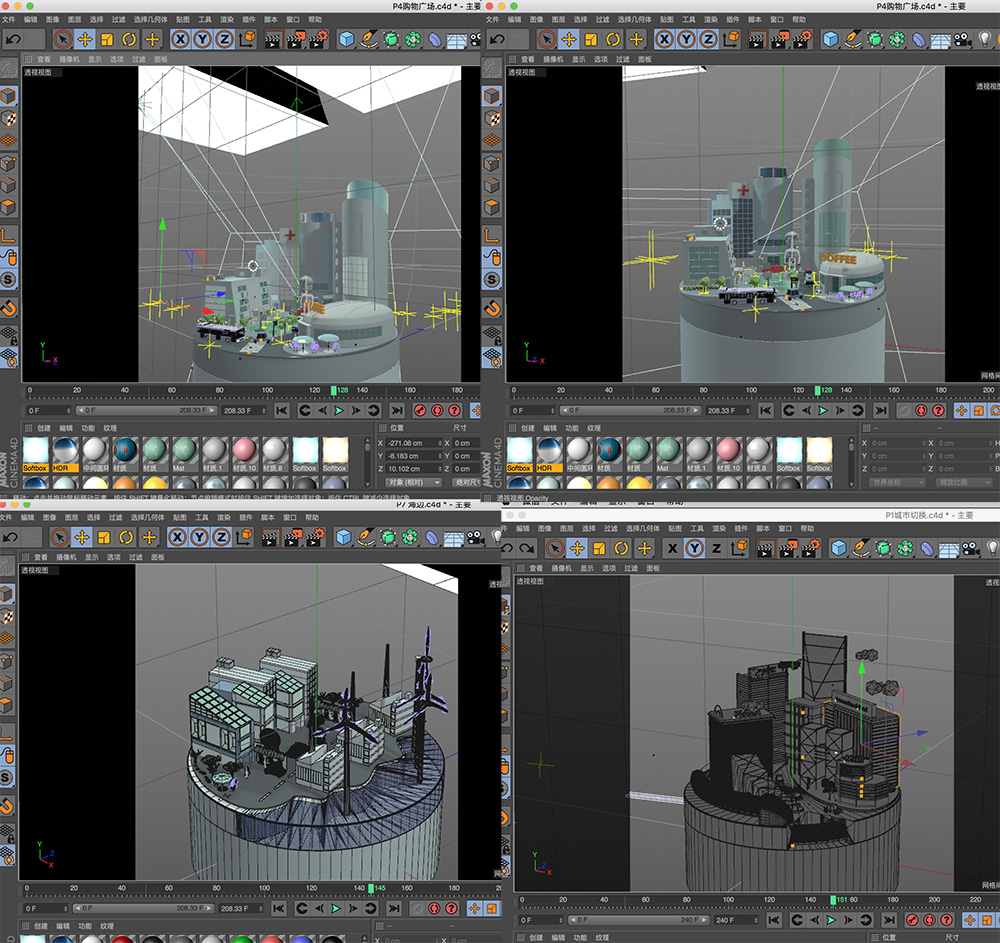Click stepper on 240 F end field, P1城市切换 window
Viewport: 1000px width, 943px height.
click(756, 920)
